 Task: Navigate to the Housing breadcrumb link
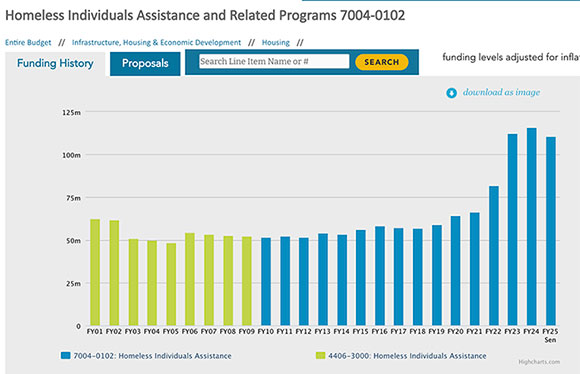click(x=276, y=43)
